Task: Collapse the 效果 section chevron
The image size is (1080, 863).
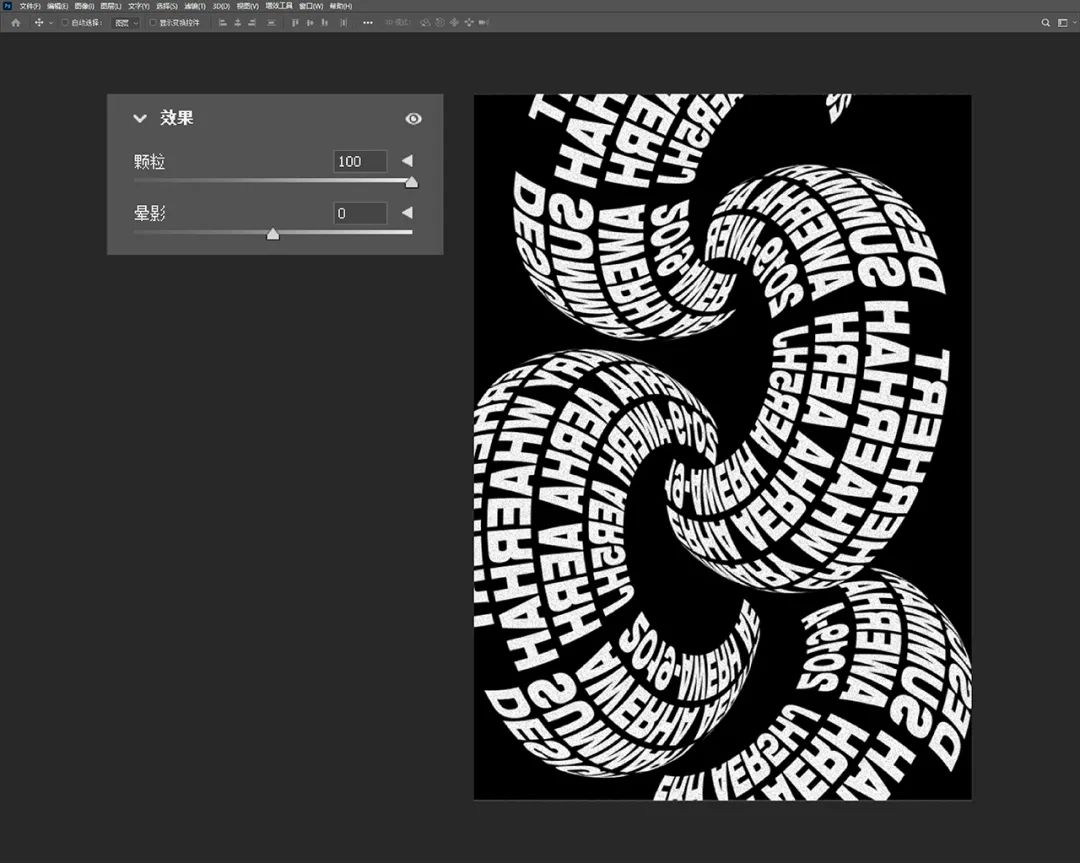Action: 140,119
